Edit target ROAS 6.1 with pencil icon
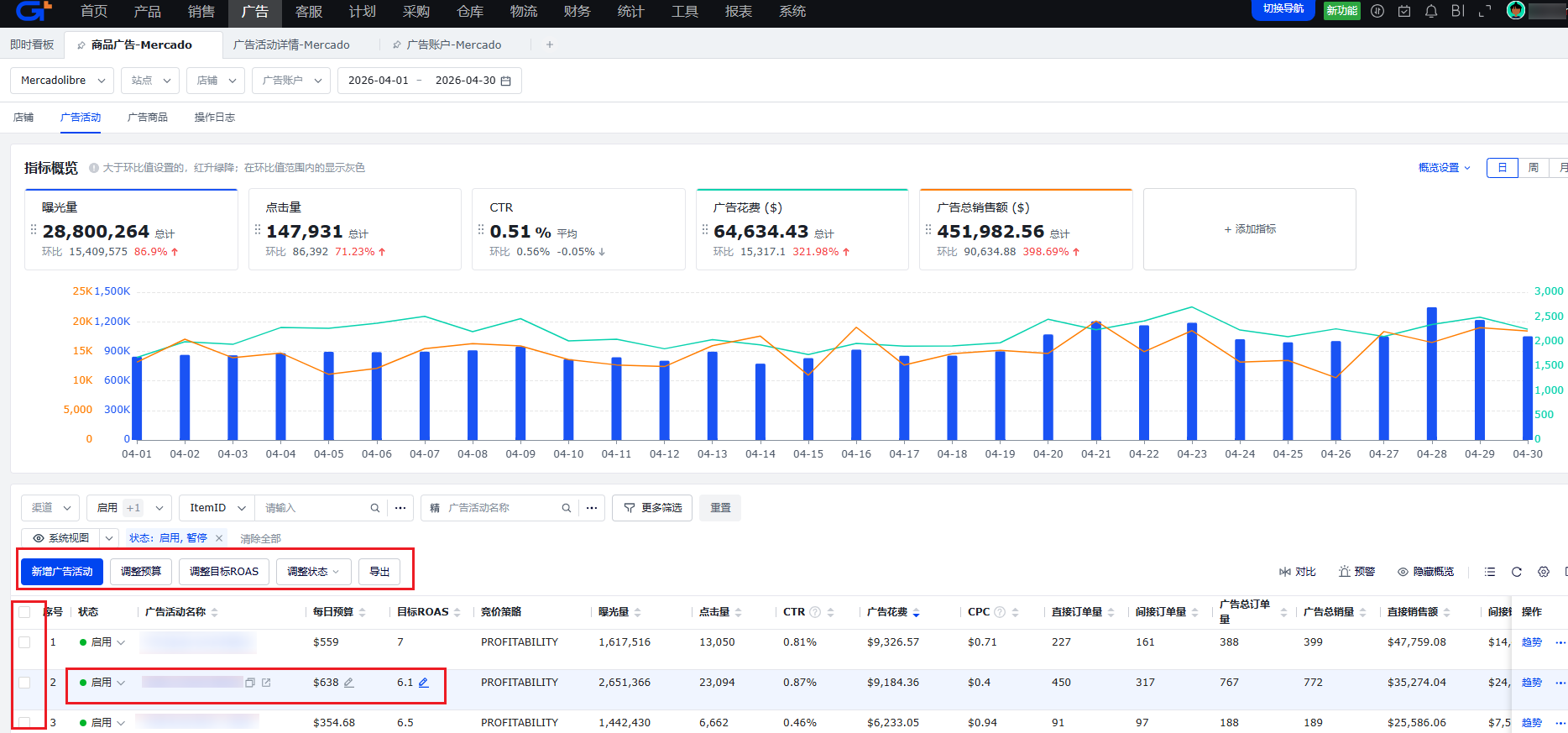Viewport: 1568px width, 733px height. tap(424, 683)
